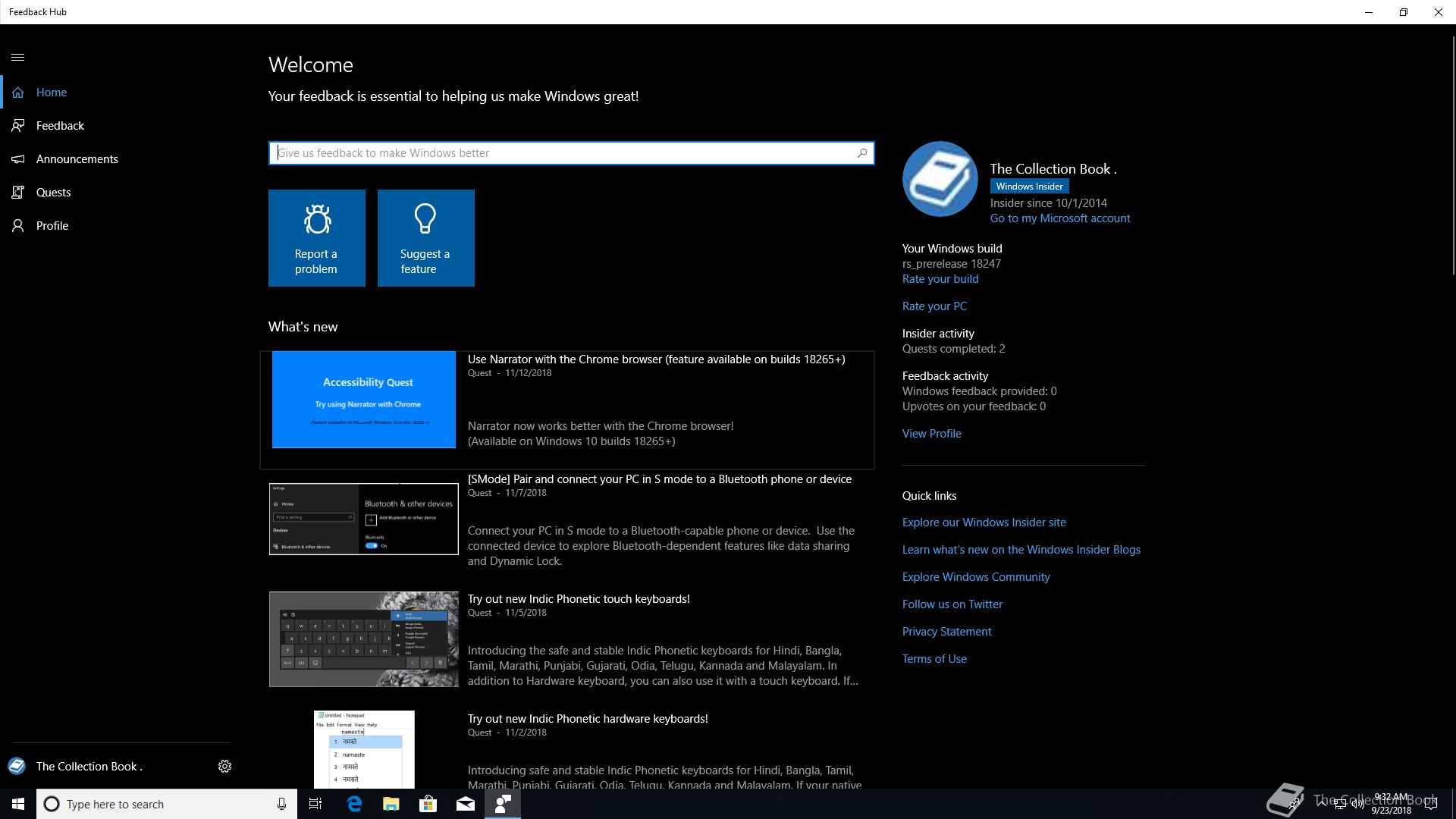Open the Action Center notifications icon

coord(1431,804)
